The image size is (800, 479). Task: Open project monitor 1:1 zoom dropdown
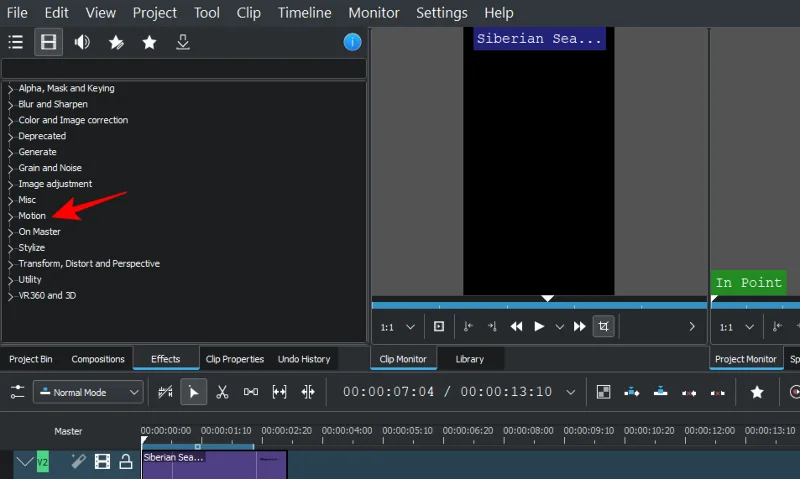[737, 327]
